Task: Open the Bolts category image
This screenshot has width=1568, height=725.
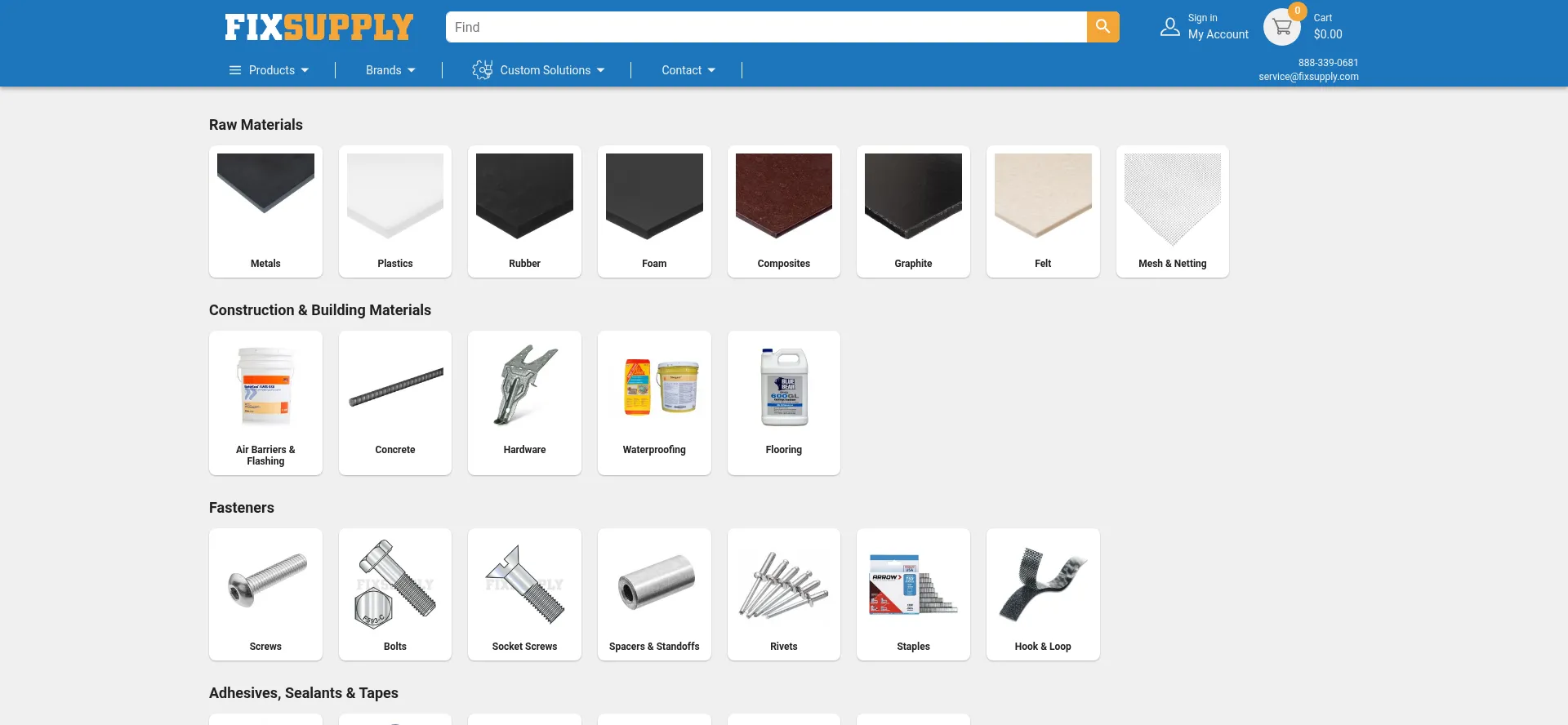Action: pyautogui.click(x=395, y=583)
